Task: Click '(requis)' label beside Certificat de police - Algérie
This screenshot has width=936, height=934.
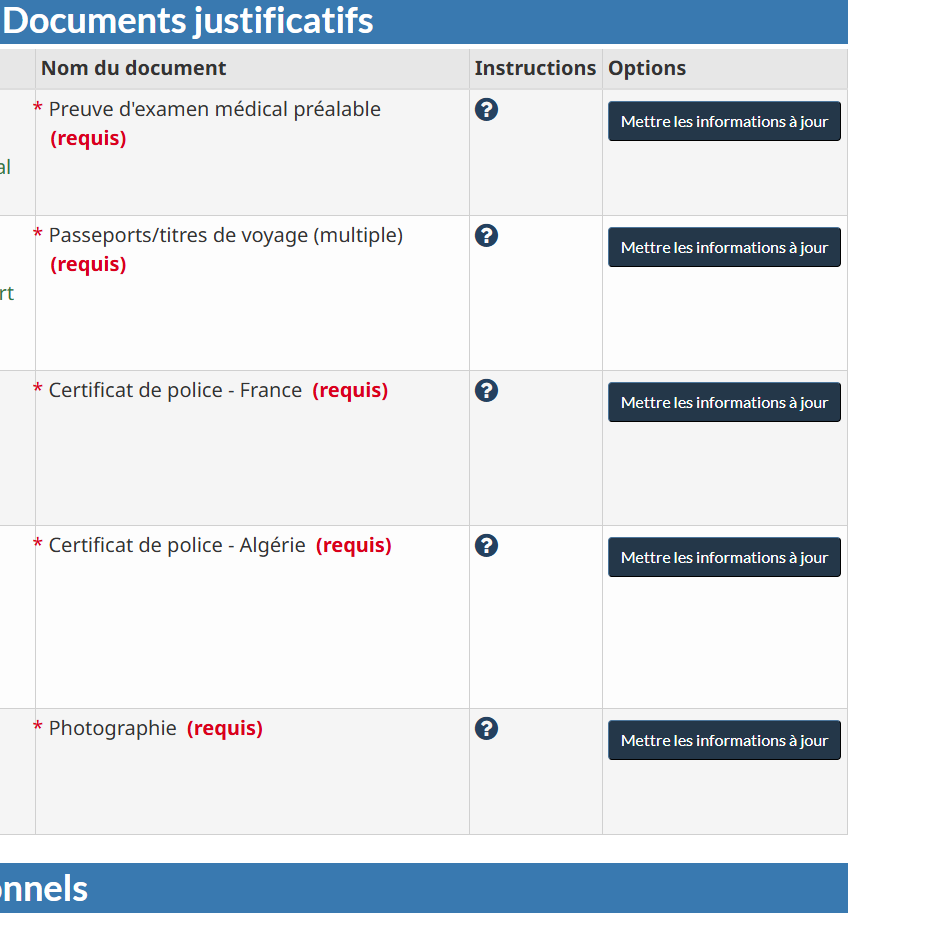Action: [x=353, y=545]
